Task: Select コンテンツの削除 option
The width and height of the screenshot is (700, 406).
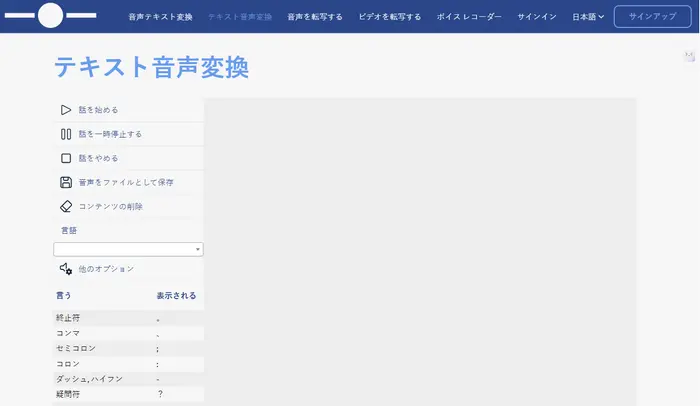Action: coord(111,206)
